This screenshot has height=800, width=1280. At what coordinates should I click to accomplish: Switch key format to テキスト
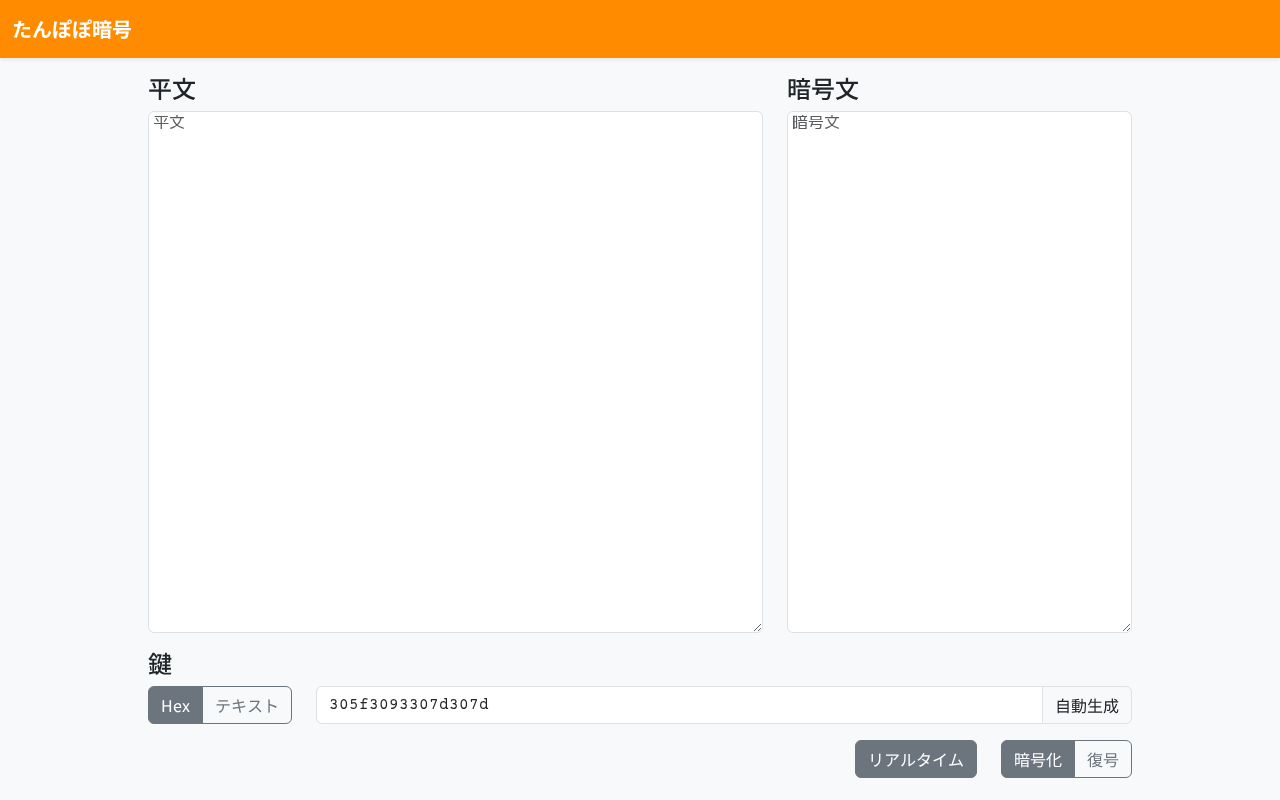[247, 705]
